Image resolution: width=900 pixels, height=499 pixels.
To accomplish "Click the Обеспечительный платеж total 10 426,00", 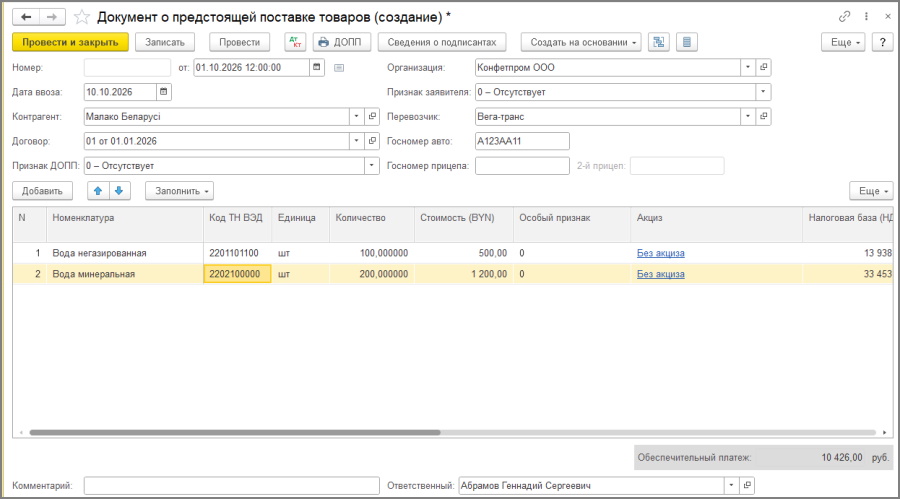I will [841, 458].
